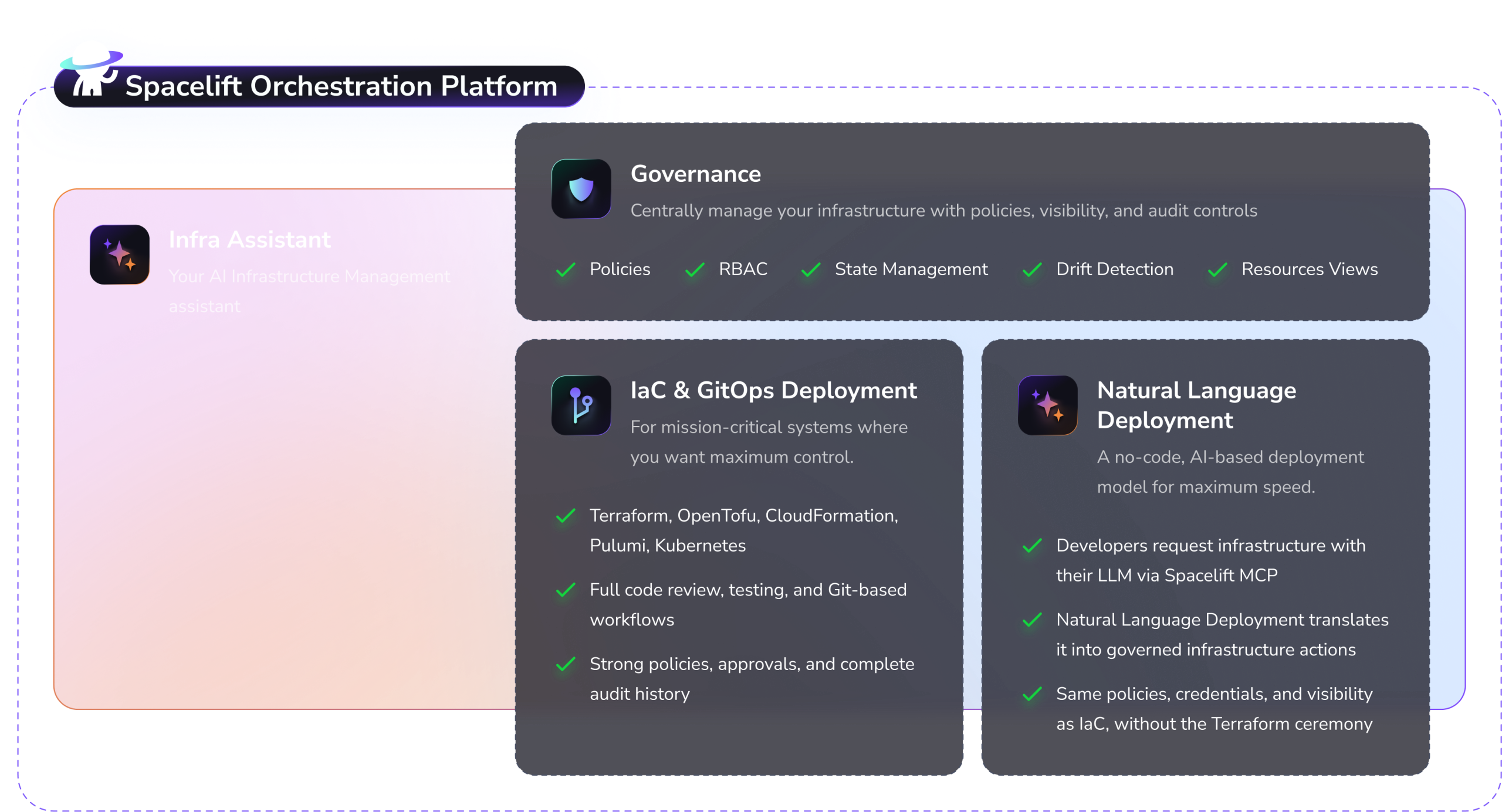This screenshot has height=812, width=1502.
Task: Open IaC & GitOps Deployment heading
Action: coord(773,390)
